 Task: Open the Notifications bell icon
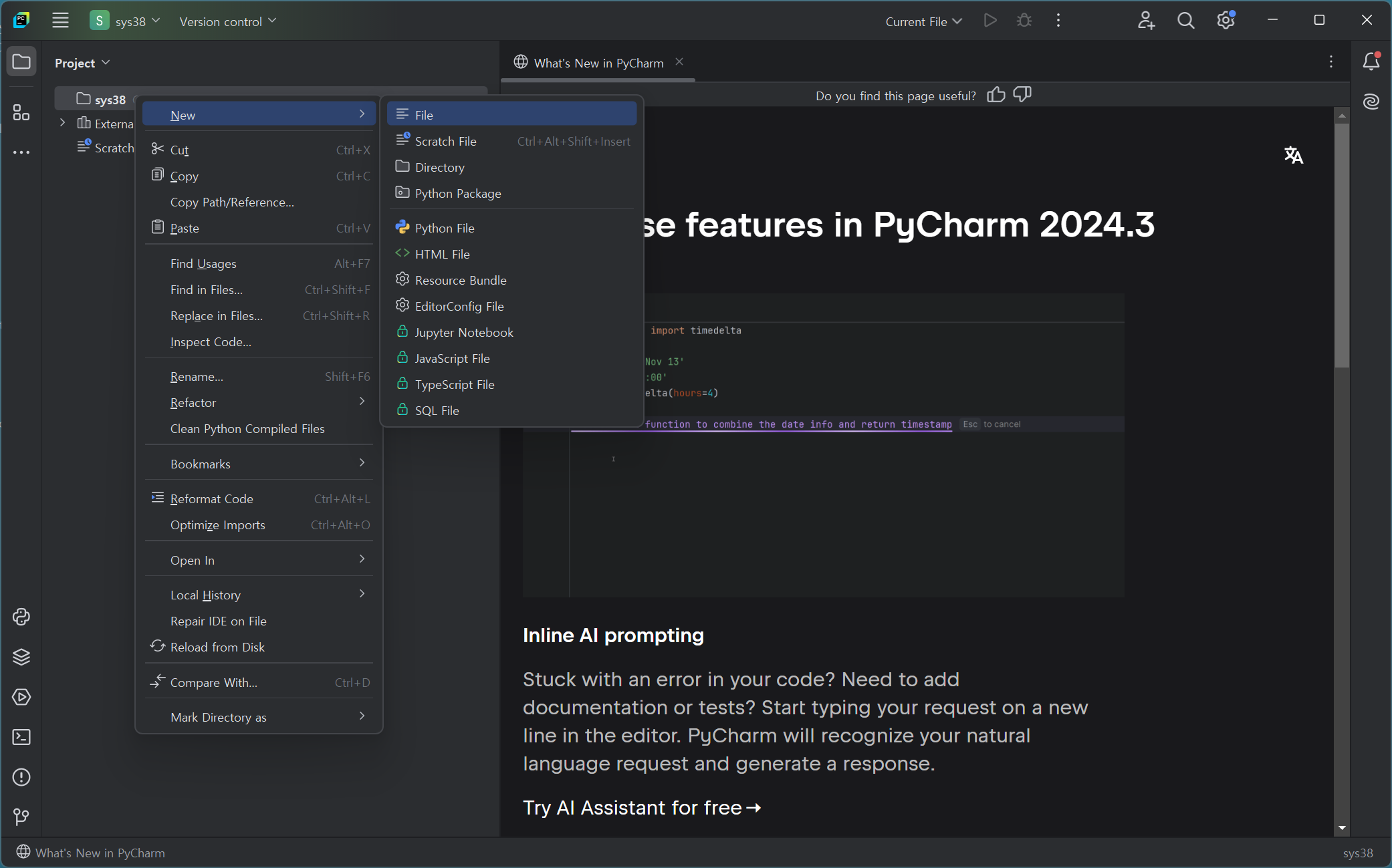(x=1371, y=61)
